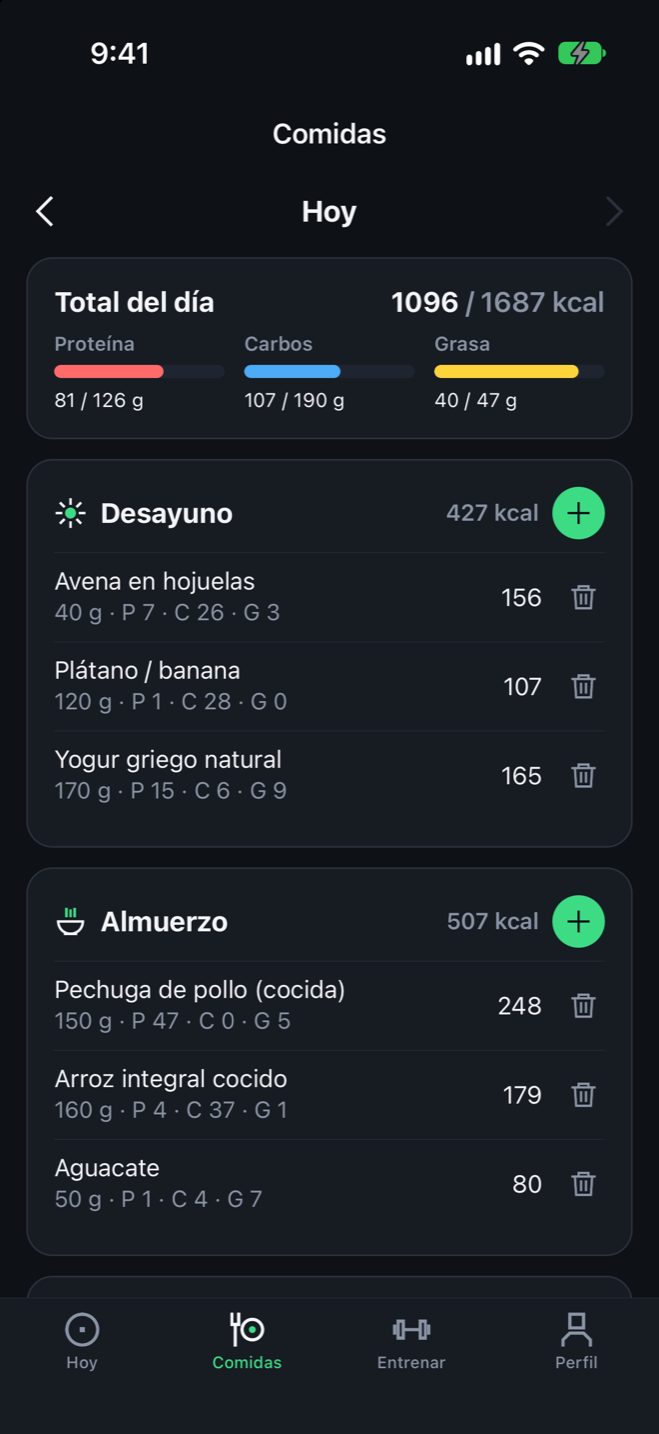Delete the Aguacate entry
Viewport: 659px width, 1434px height.
coord(583,1184)
